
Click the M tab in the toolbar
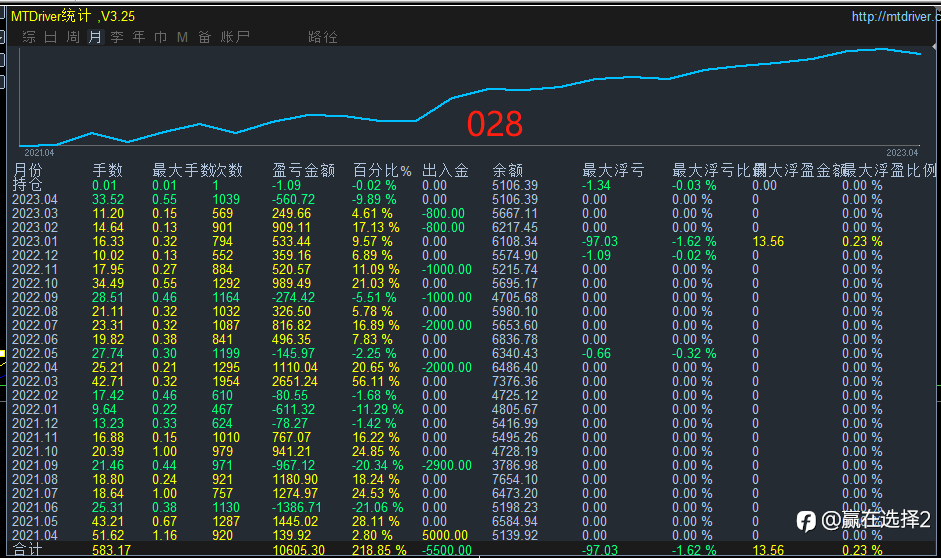[x=182, y=37]
